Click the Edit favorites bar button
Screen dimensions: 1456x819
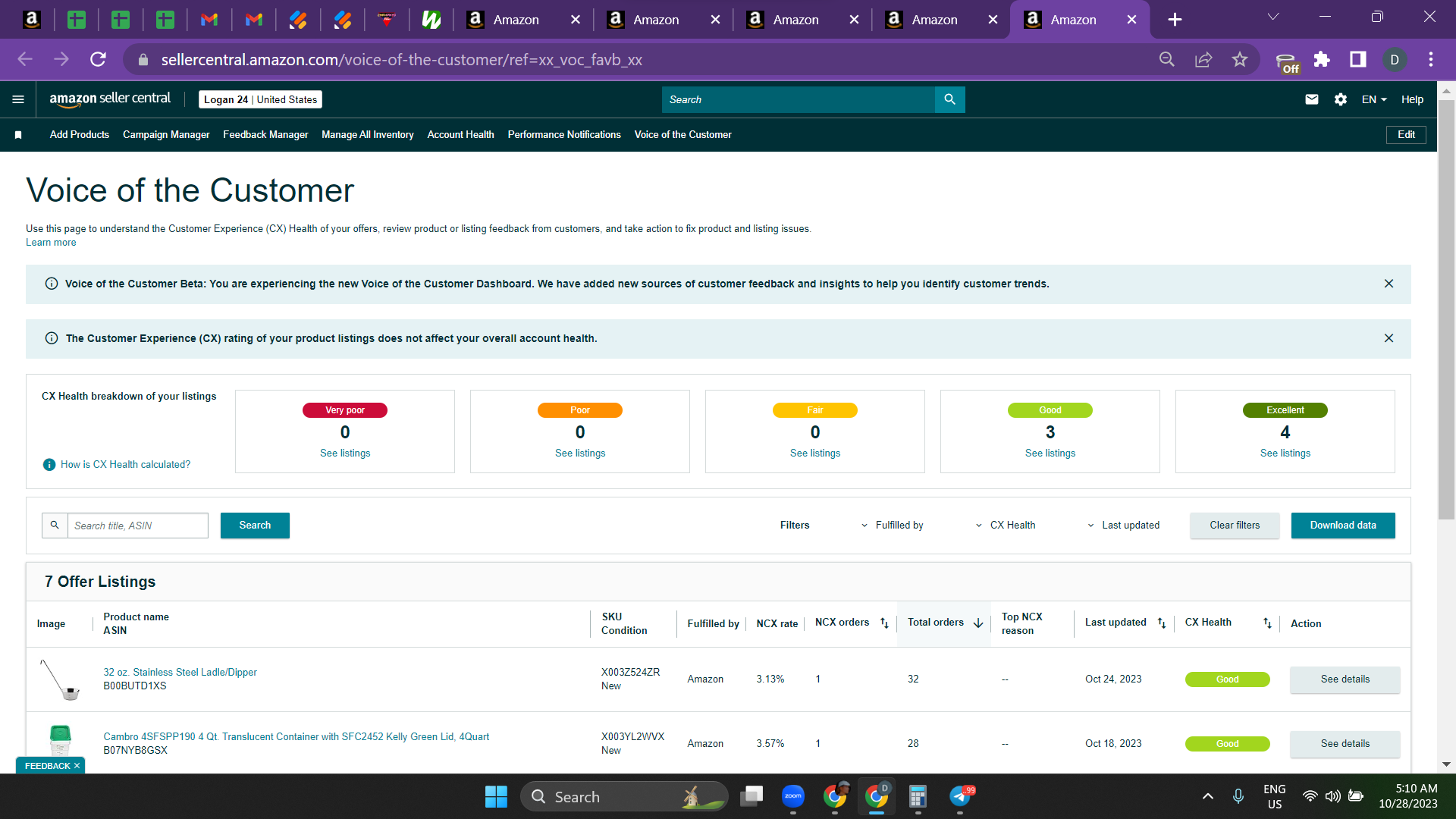[x=1406, y=135]
